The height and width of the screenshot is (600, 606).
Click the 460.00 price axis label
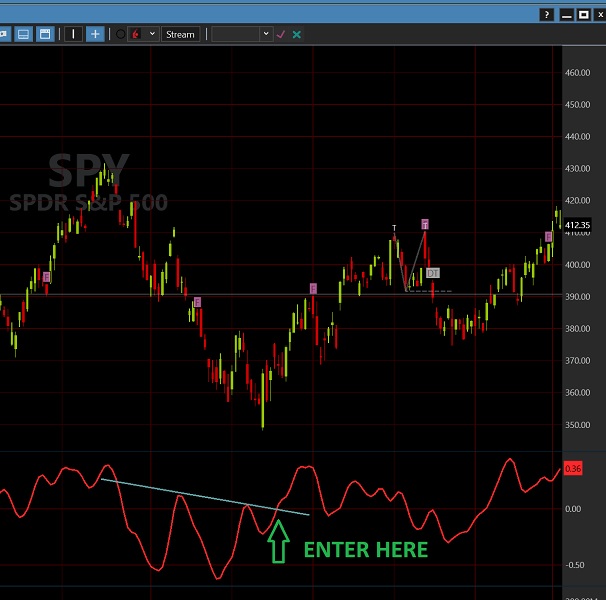point(577,73)
